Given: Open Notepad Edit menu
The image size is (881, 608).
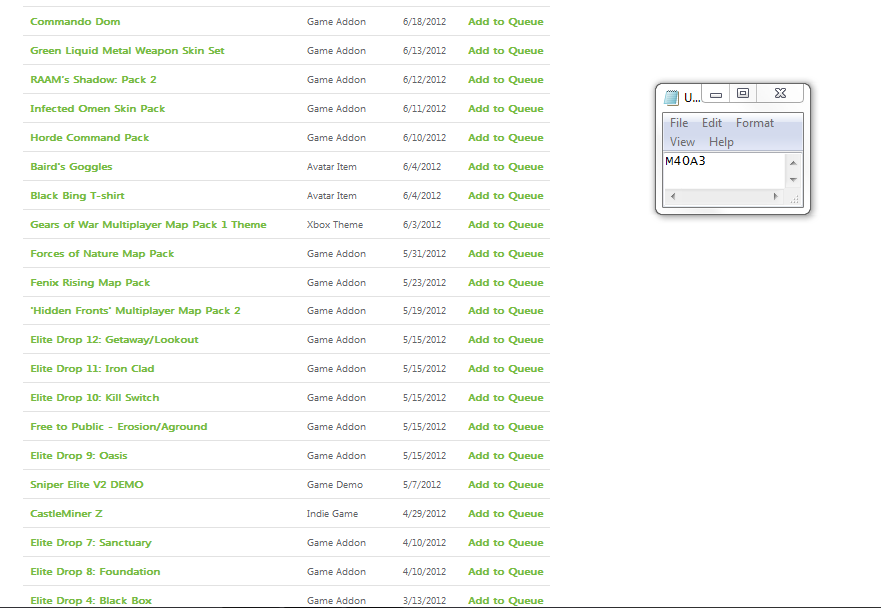Looking at the screenshot, I should (x=711, y=123).
